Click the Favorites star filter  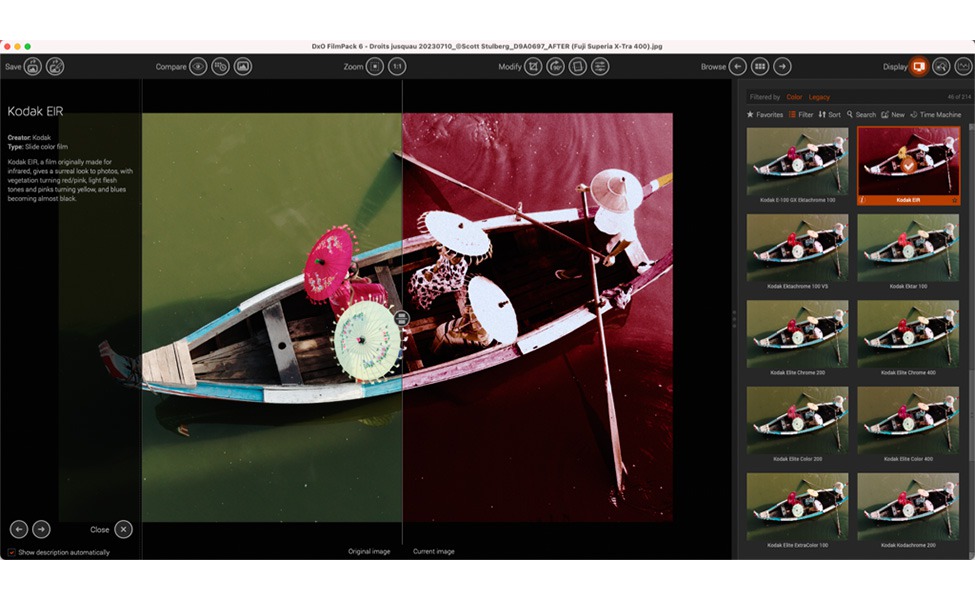765,114
